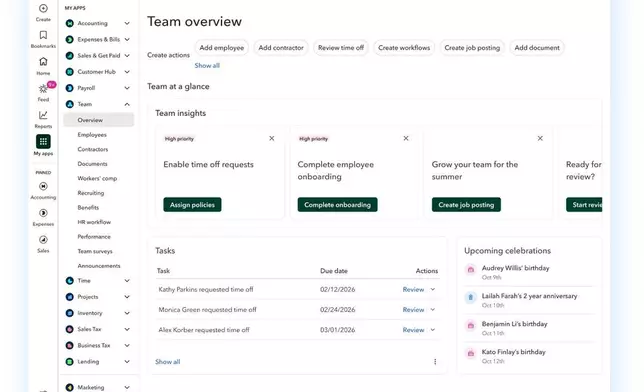644x392 pixels.
Task: Open the Feed icon with notification badge
Action: click(x=43, y=88)
